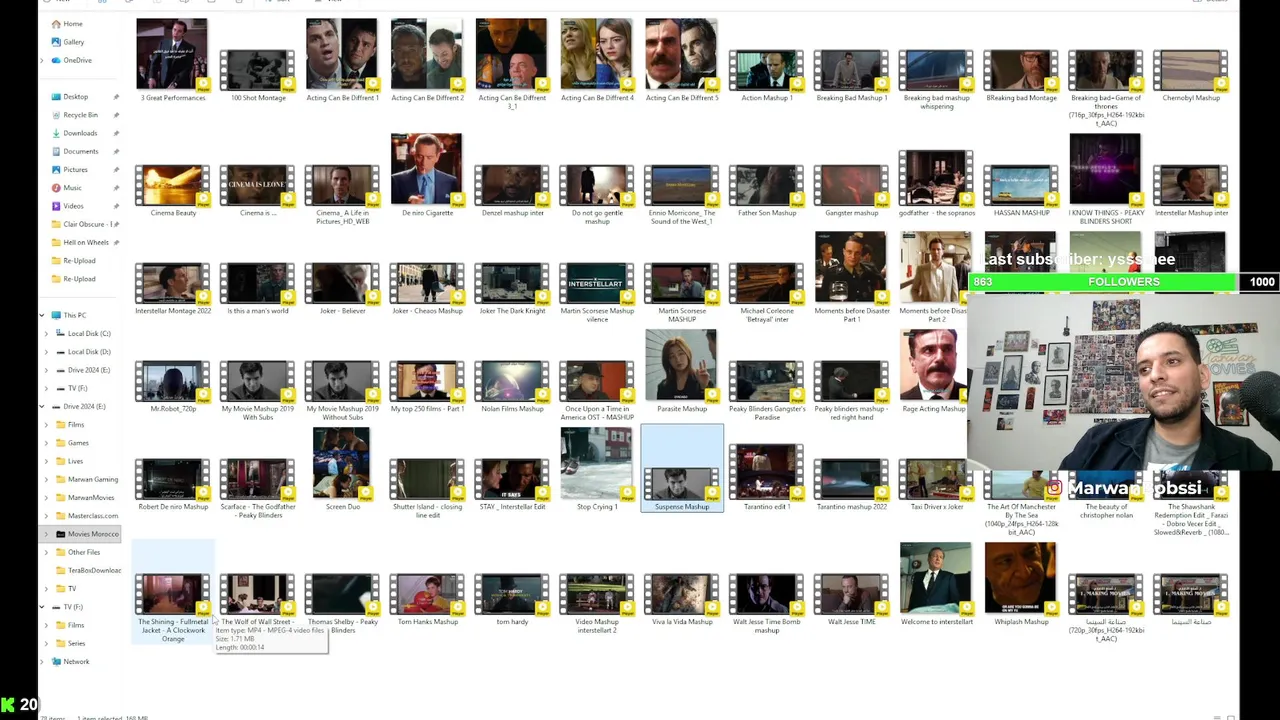
Task: Open the Series folder in tree
Action: (76, 643)
